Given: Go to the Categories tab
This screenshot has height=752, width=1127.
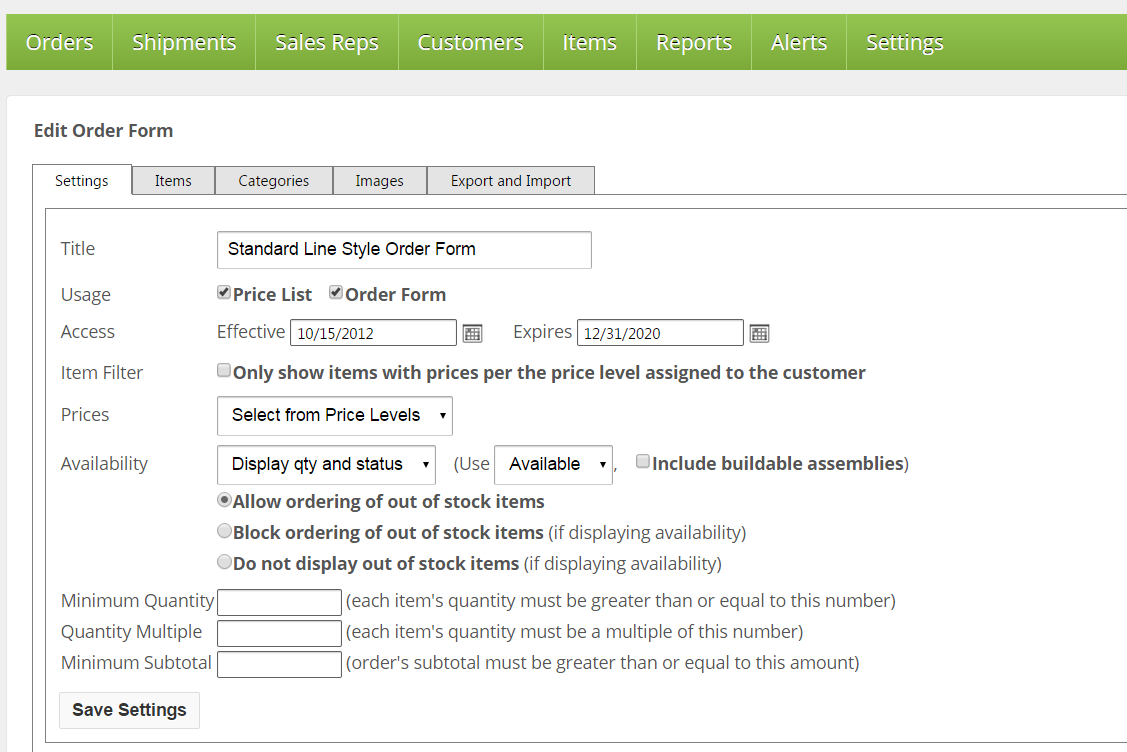Looking at the screenshot, I should point(273,181).
